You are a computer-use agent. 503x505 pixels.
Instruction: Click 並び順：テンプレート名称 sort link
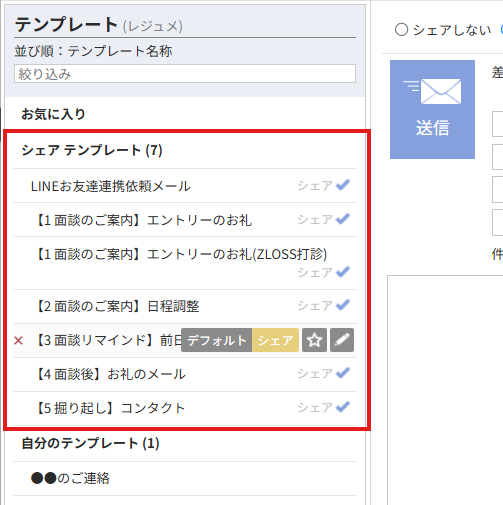tap(93, 51)
